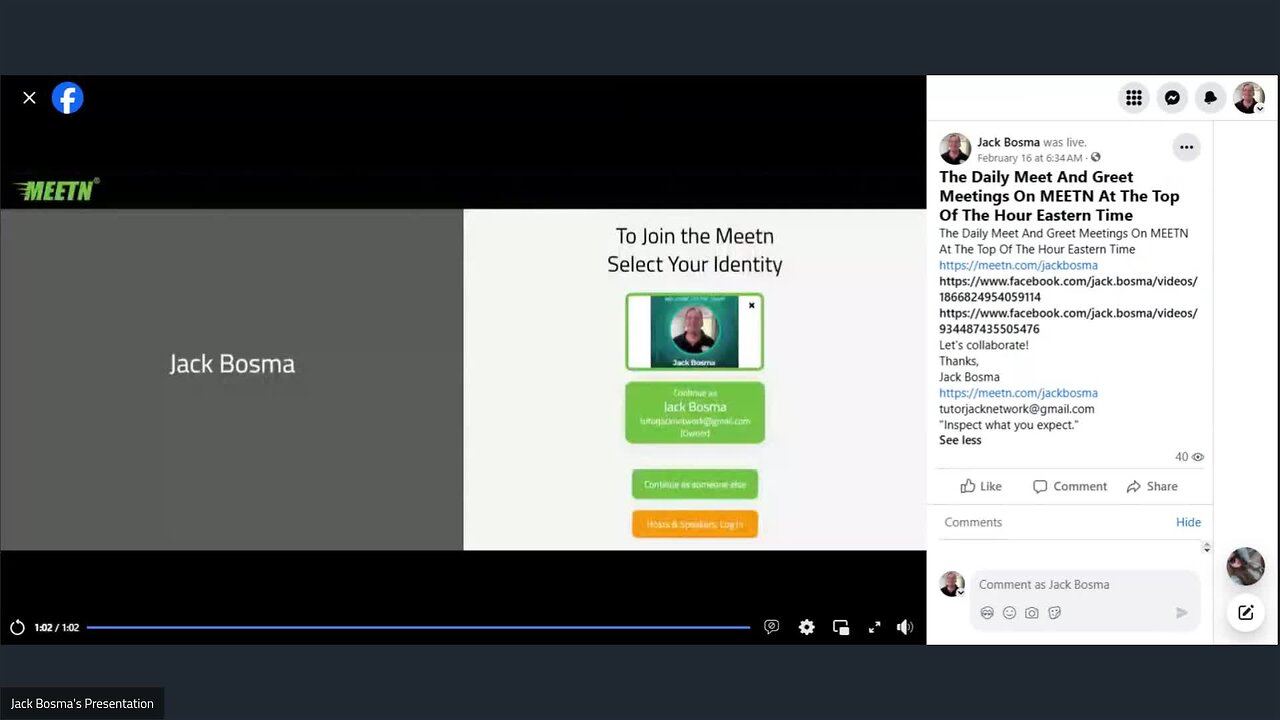Click the Comments heading label
This screenshot has height=720, width=1280.
point(973,522)
